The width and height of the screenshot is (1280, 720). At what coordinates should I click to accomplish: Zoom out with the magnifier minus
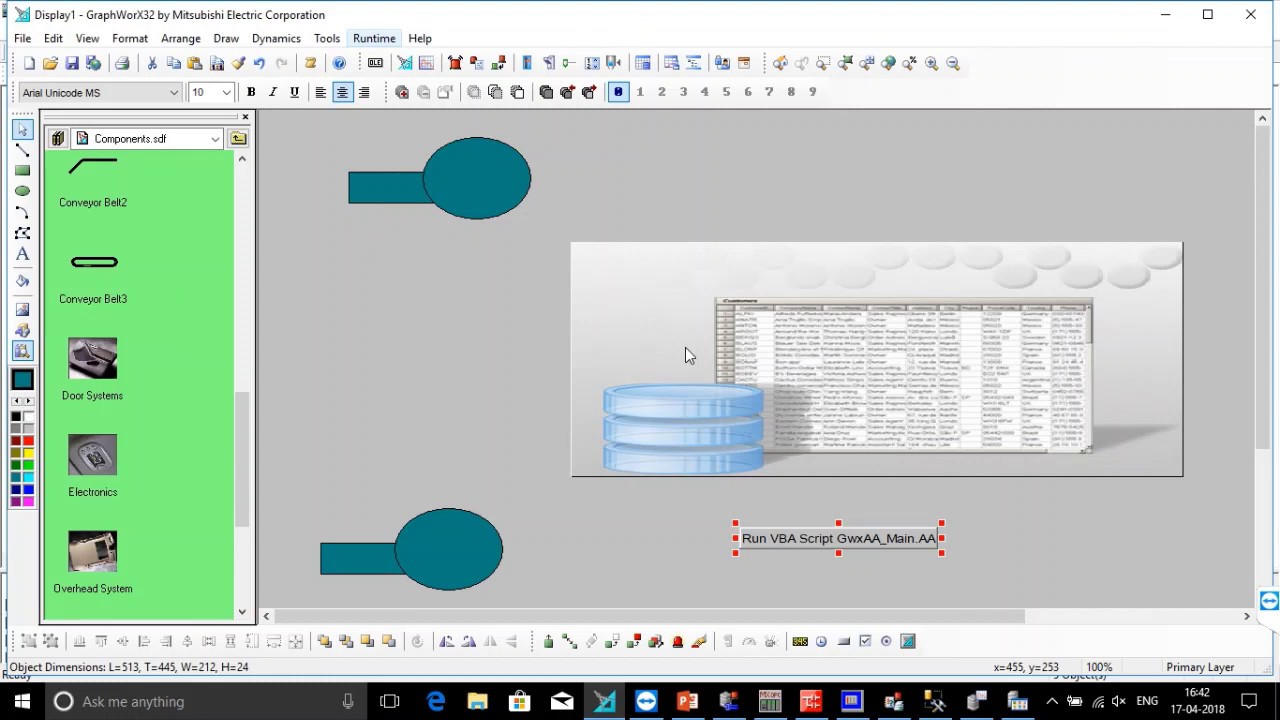953,63
